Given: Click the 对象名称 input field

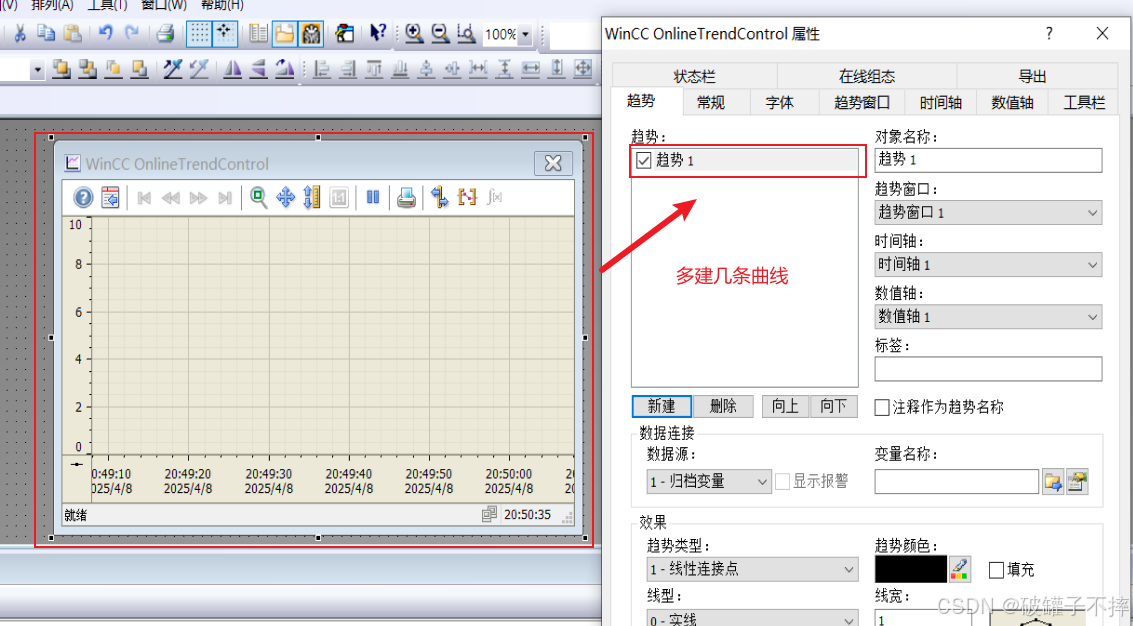Looking at the screenshot, I should pyautogui.click(x=988, y=160).
